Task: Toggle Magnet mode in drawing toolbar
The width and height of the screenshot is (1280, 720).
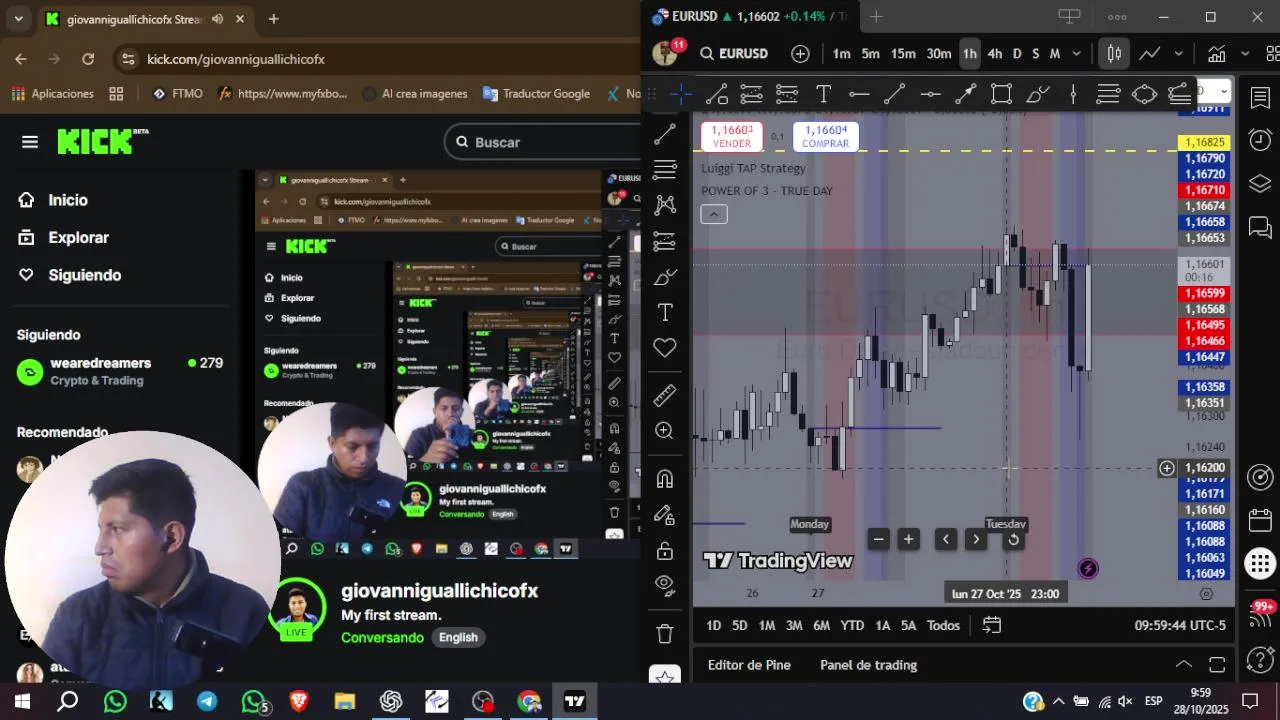Action: point(665,479)
